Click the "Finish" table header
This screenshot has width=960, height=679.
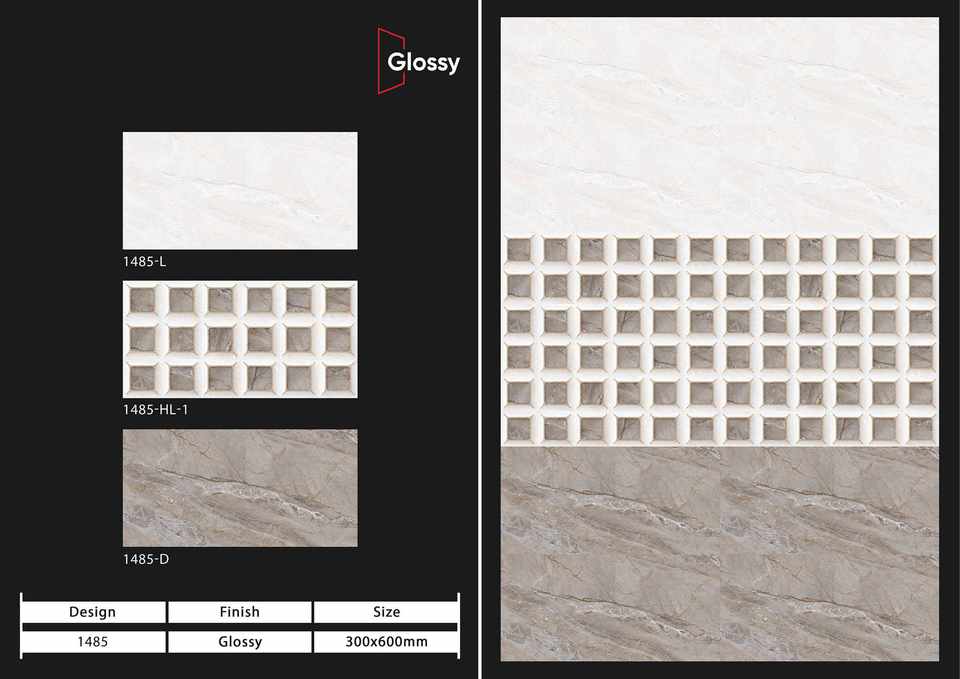click(x=239, y=612)
